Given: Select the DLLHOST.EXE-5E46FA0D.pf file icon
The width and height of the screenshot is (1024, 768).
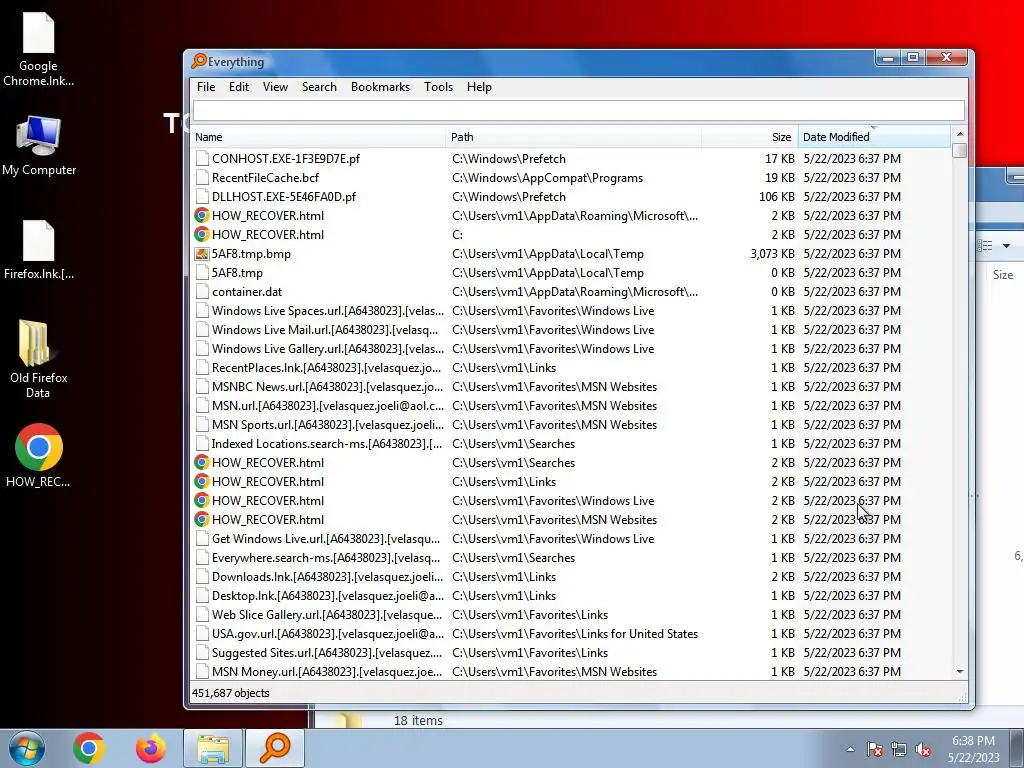Looking at the screenshot, I should tap(202, 197).
